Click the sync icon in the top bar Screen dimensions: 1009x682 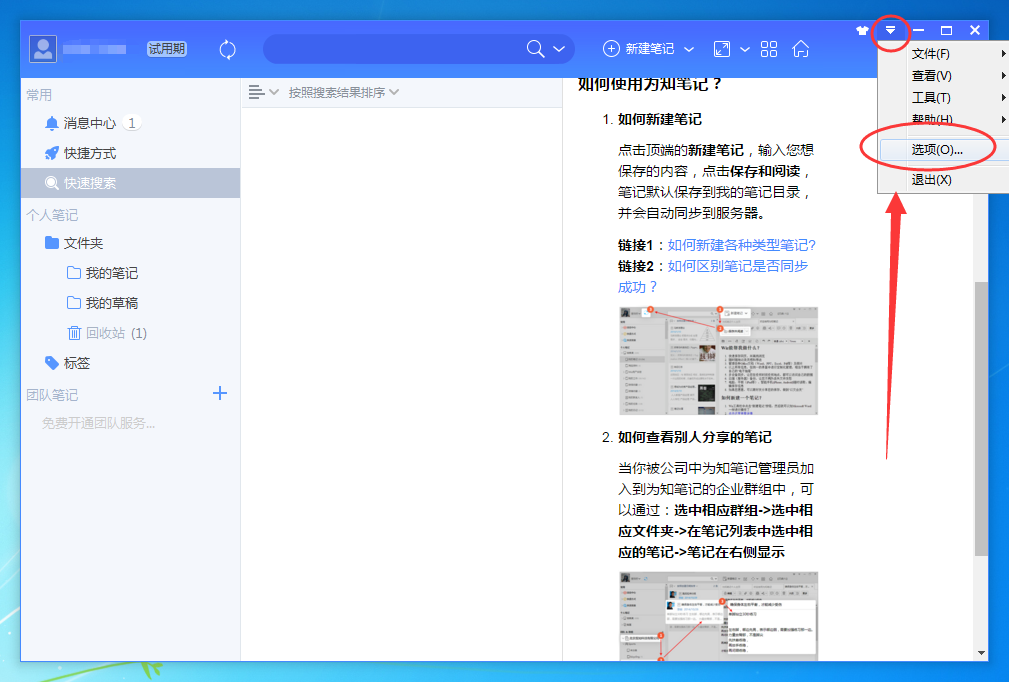click(227, 48)
